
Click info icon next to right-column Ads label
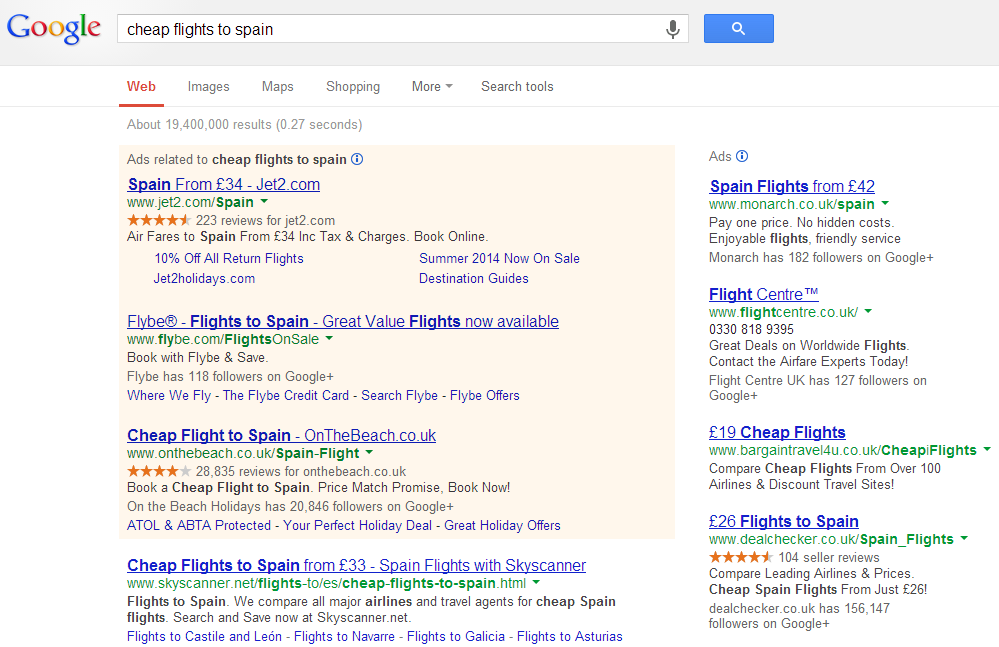point(742,156)
